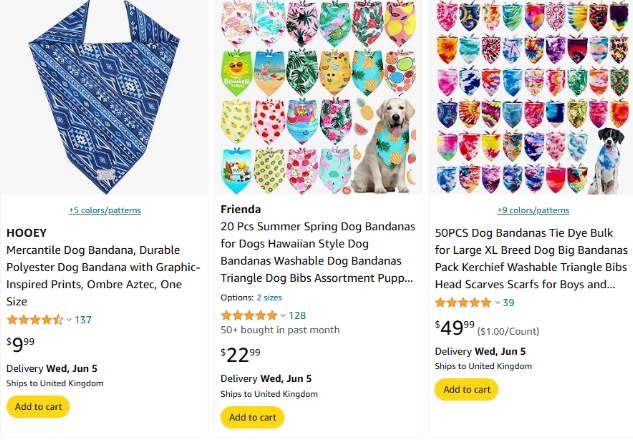The height and width of the screenshot is (440, 633).
Task: Click the Frienda star rating icons
Action: tap(248, 315)
